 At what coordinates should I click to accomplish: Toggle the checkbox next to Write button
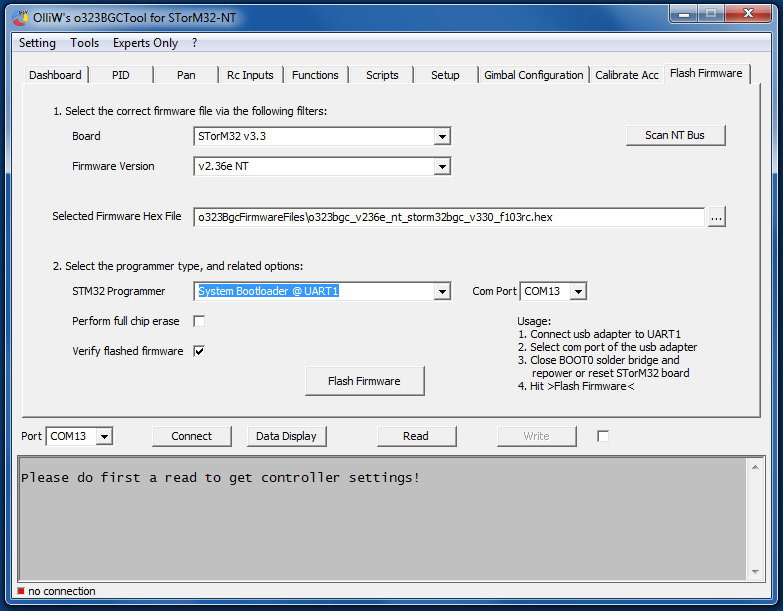coord(603,436)
